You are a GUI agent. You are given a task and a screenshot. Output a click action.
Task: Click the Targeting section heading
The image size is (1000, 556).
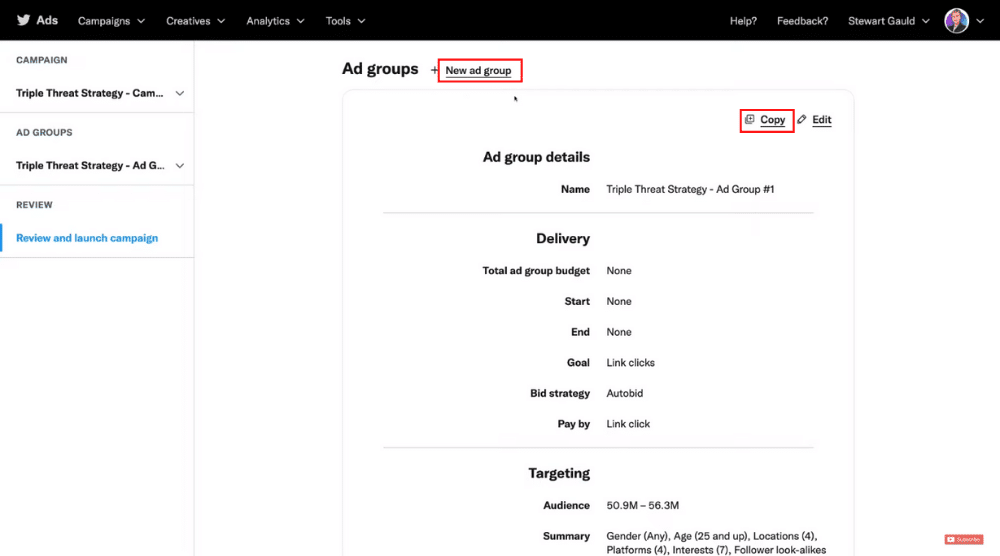[x=559, y=473]
